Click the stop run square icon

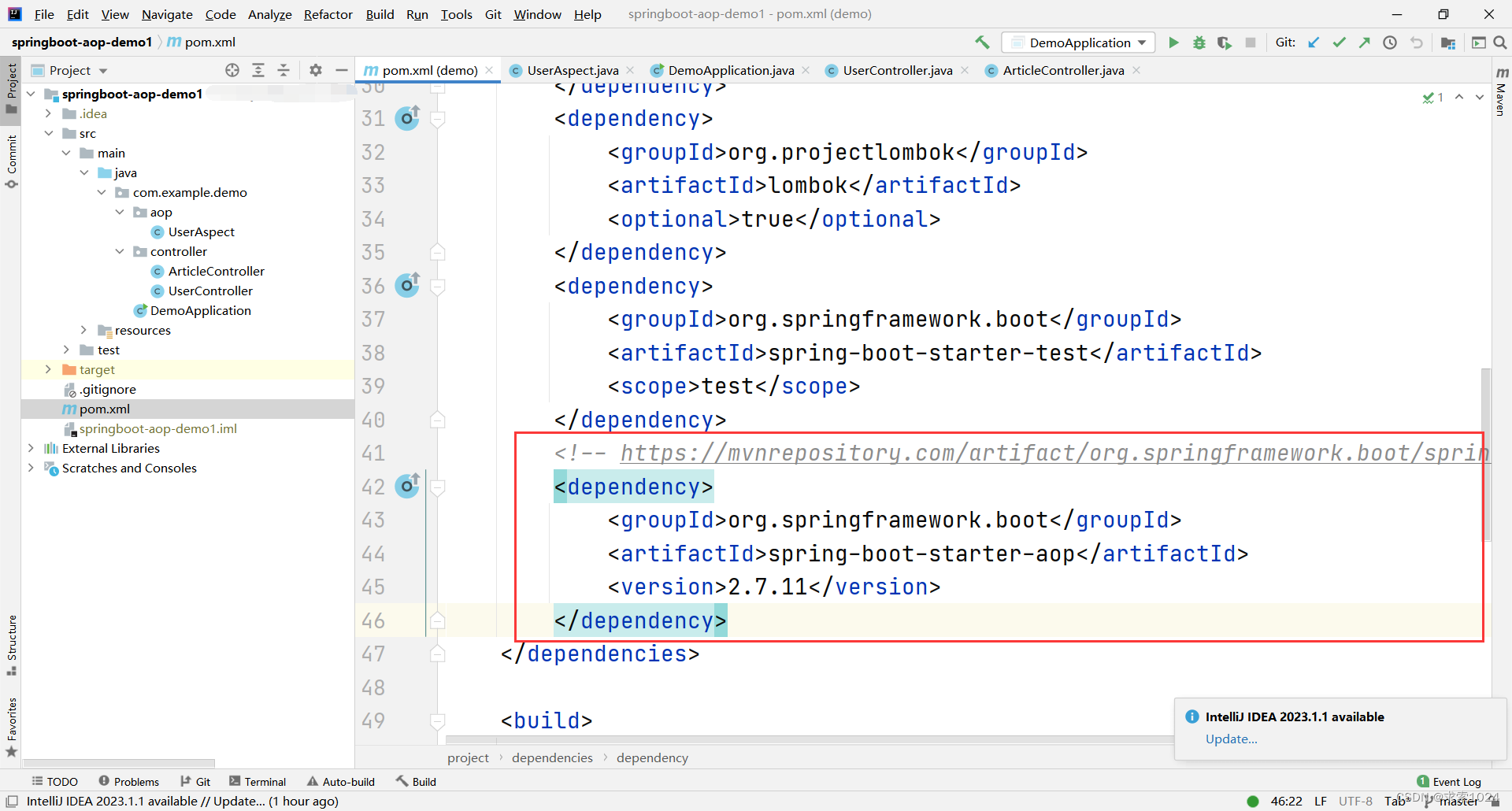[1251, 43]
